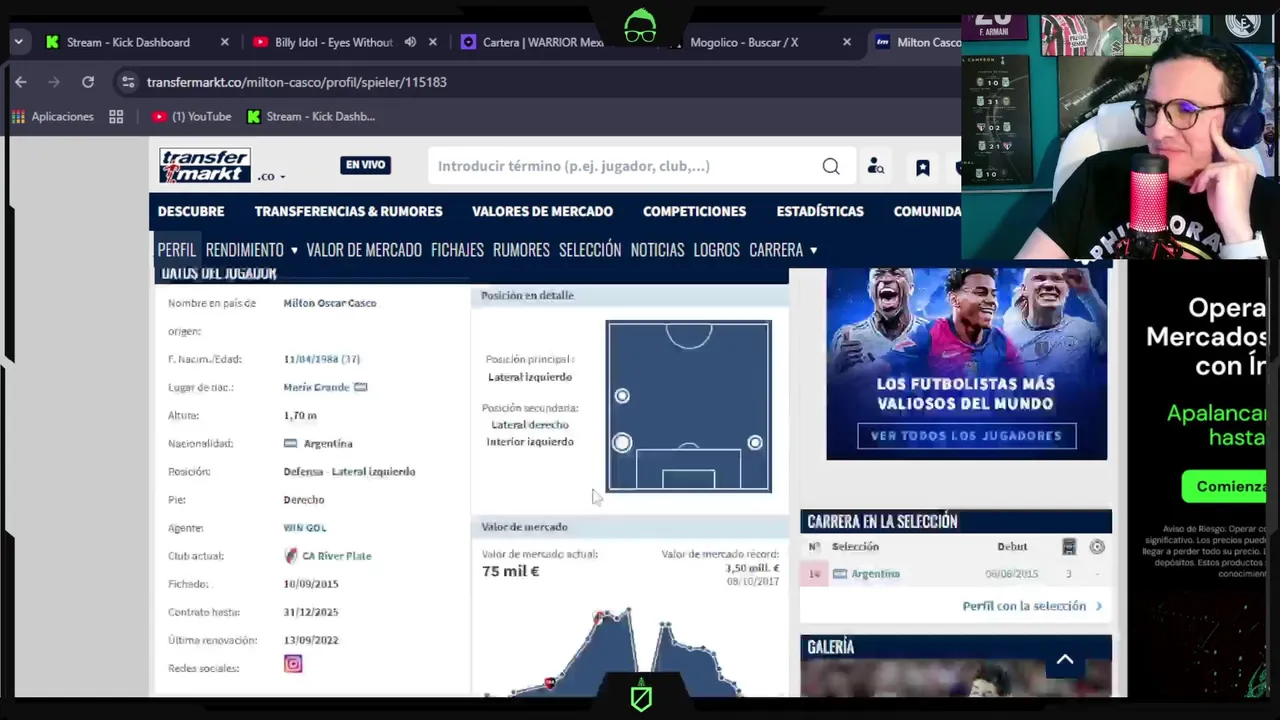Open the DESCUBRE menu

(191, 211)
